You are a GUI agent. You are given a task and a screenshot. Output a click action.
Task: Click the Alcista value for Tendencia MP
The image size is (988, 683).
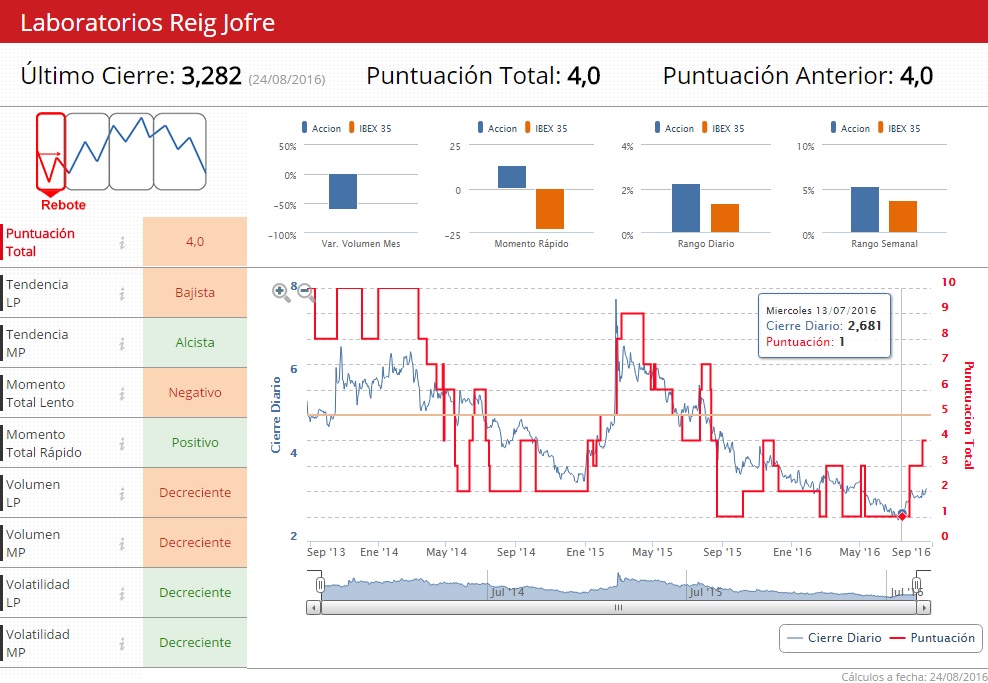pos(195,343)
